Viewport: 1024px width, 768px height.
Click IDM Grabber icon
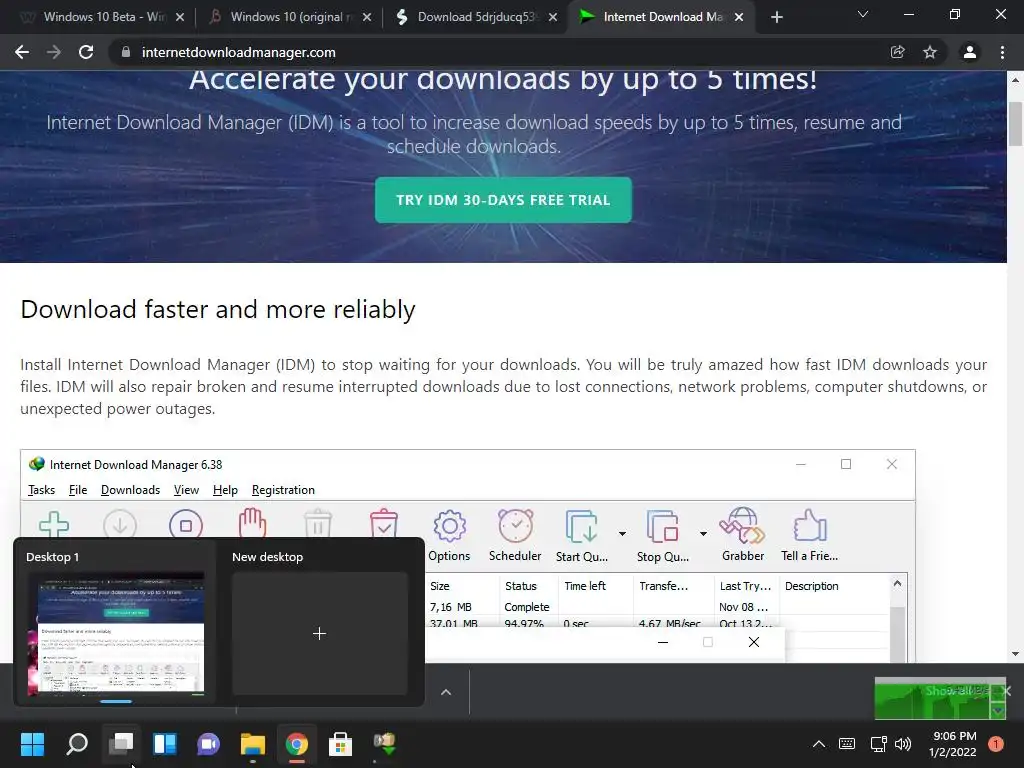pos(743,536)
